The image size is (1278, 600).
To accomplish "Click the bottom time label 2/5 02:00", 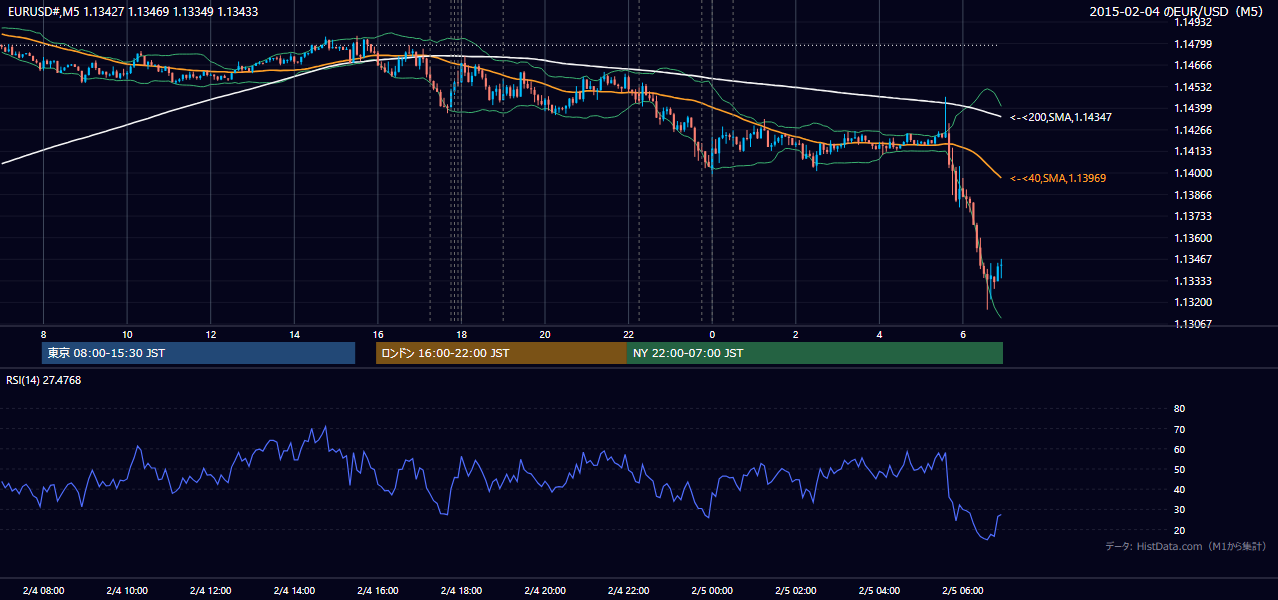I will pos(795,591).
